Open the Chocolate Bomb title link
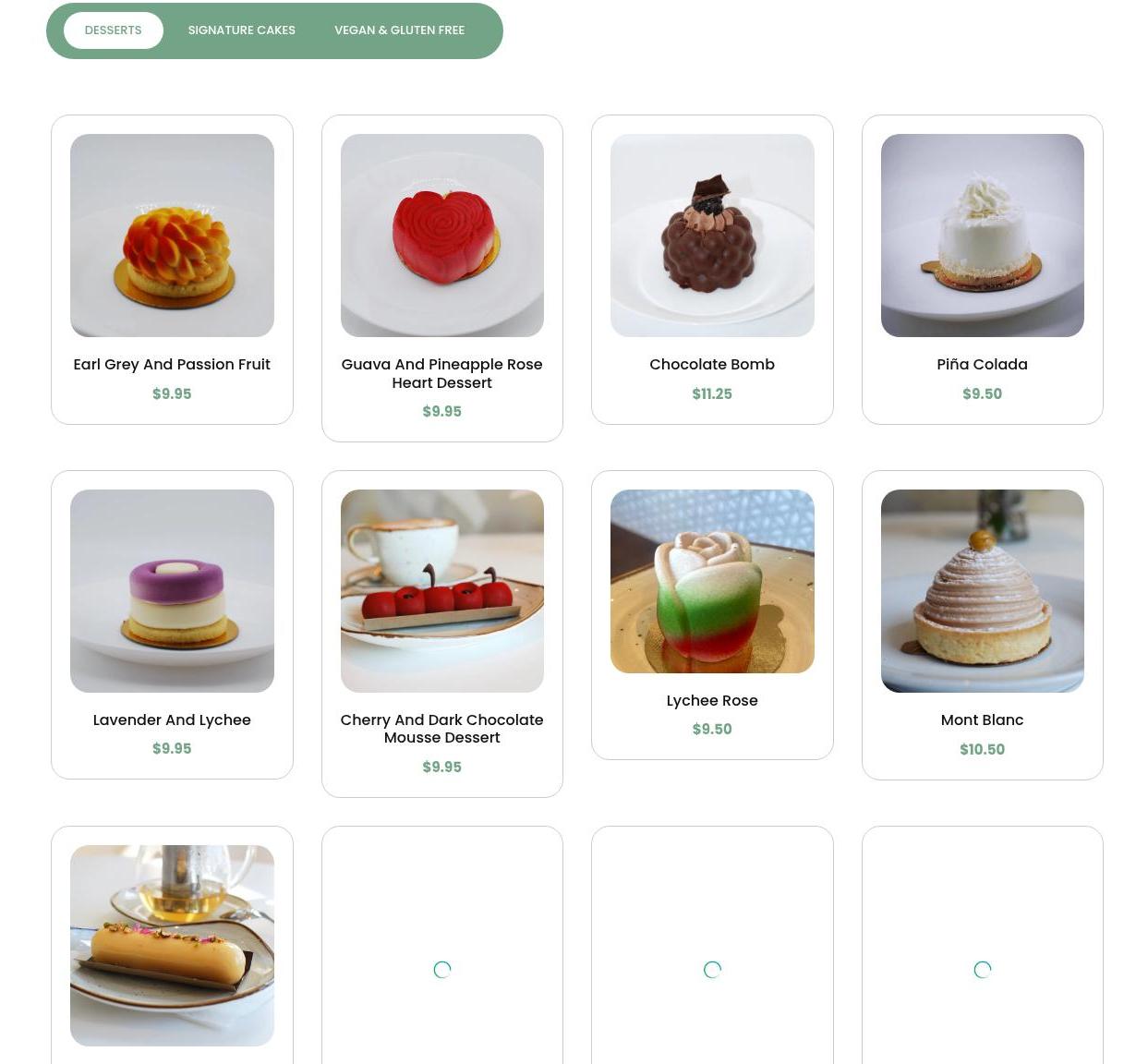Image resolution: width=1136 pixels, height=1064 pixels. (712, 365)
